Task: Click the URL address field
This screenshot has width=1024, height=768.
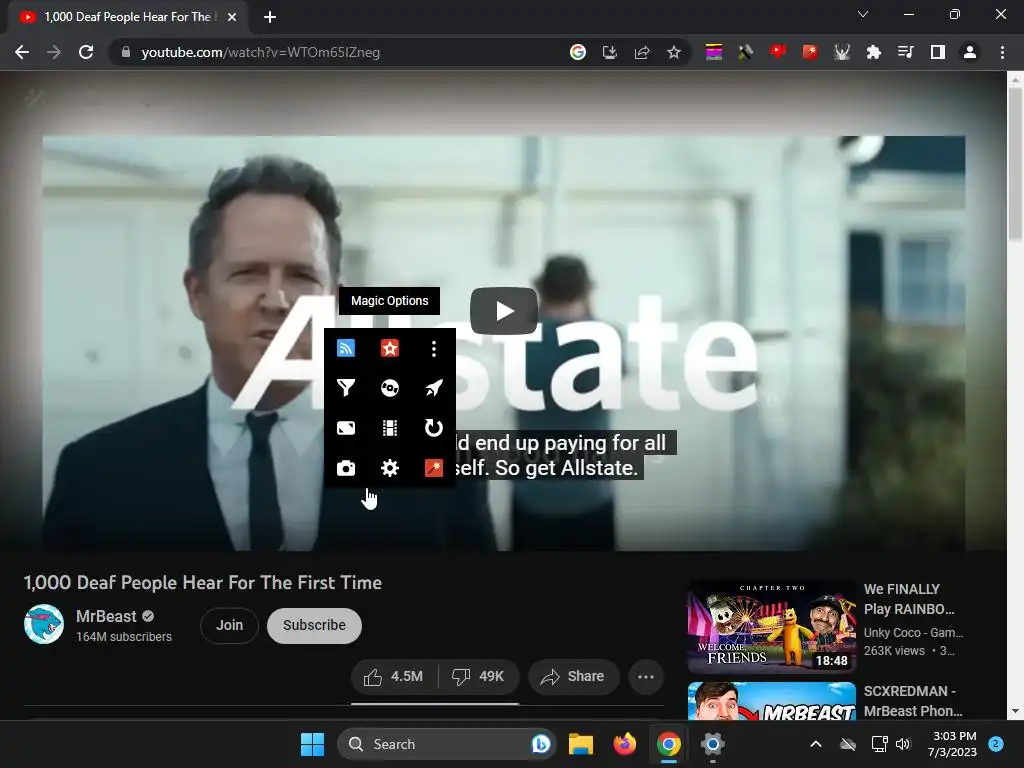Action: click(261, 52)
